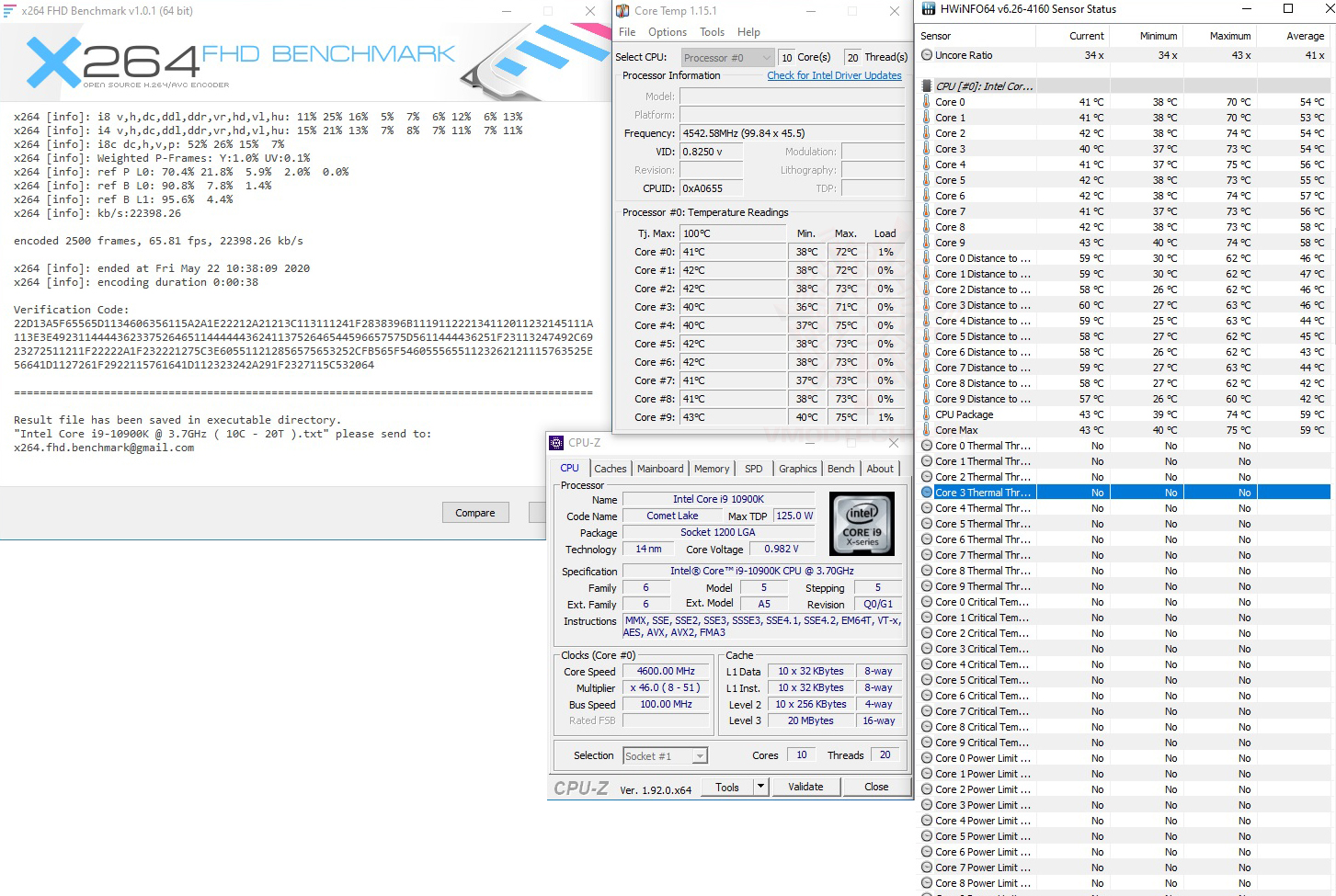Image resolution: width=1336 pixels, height=896 pixels.
Task: Click circle icon of 'Core 8 Power Limit …' row
Action: pyautogui.click(x=927, y=883)
